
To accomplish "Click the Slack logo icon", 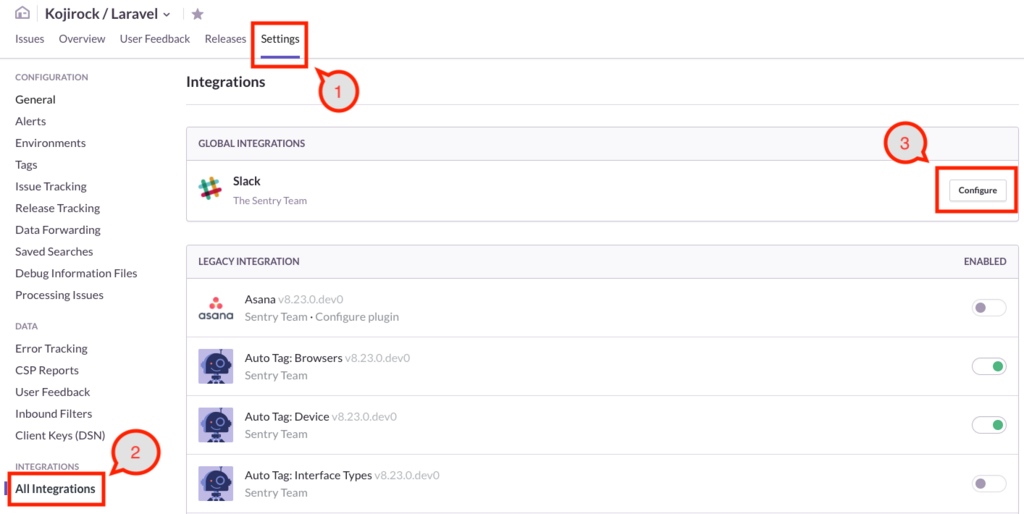I will pyautogui.click(x=210, y=188).
